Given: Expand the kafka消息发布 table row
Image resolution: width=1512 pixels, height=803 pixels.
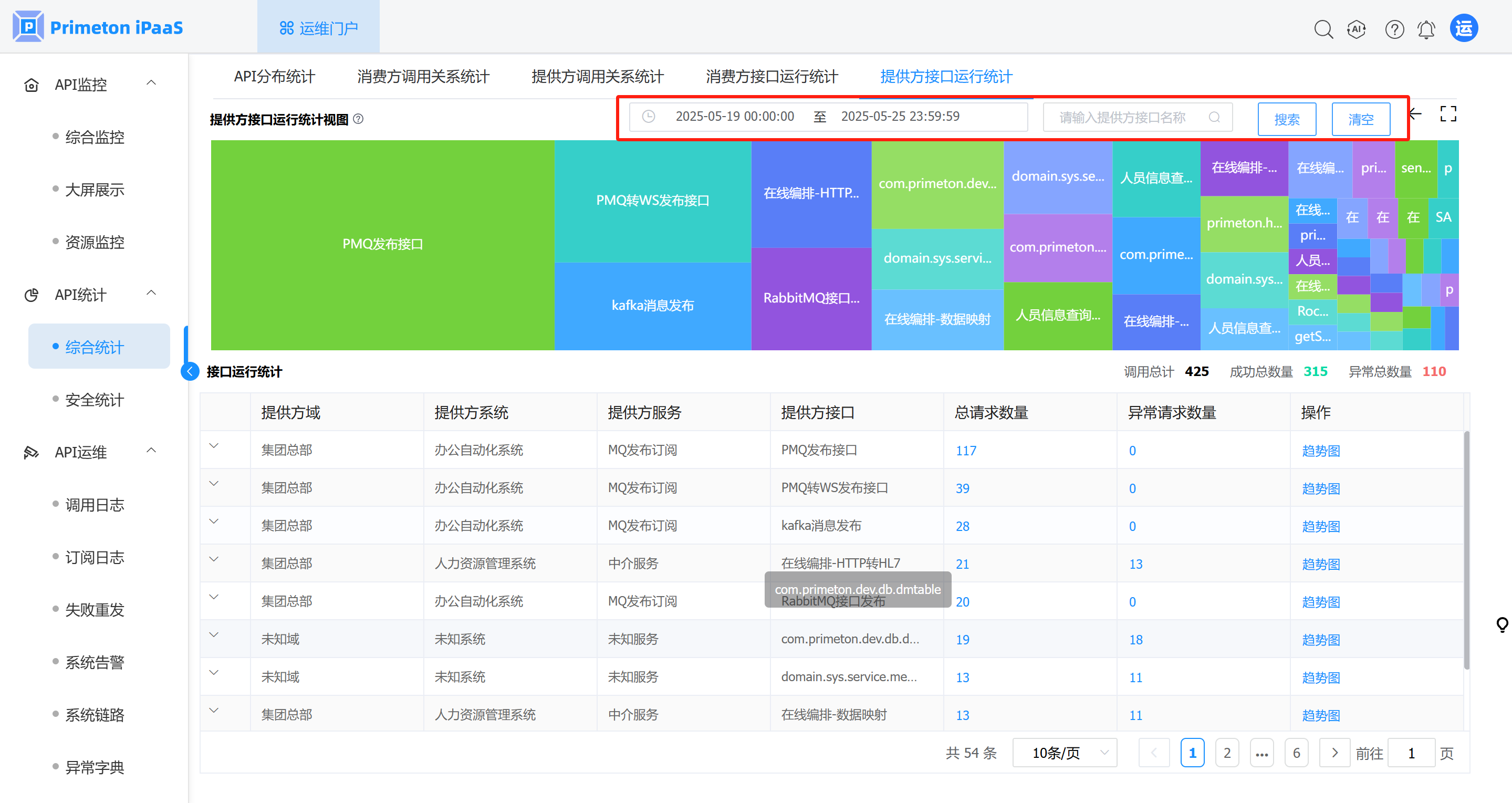Looking at the screenshot, I should 214,522.
